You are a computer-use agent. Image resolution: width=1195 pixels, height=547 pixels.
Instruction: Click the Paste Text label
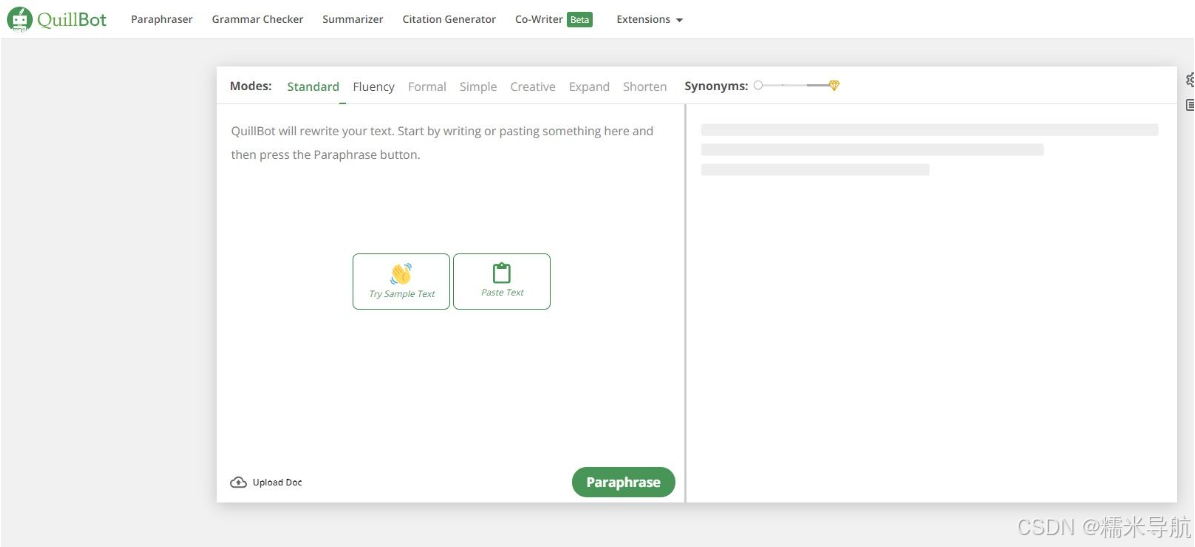pos(502,293)
